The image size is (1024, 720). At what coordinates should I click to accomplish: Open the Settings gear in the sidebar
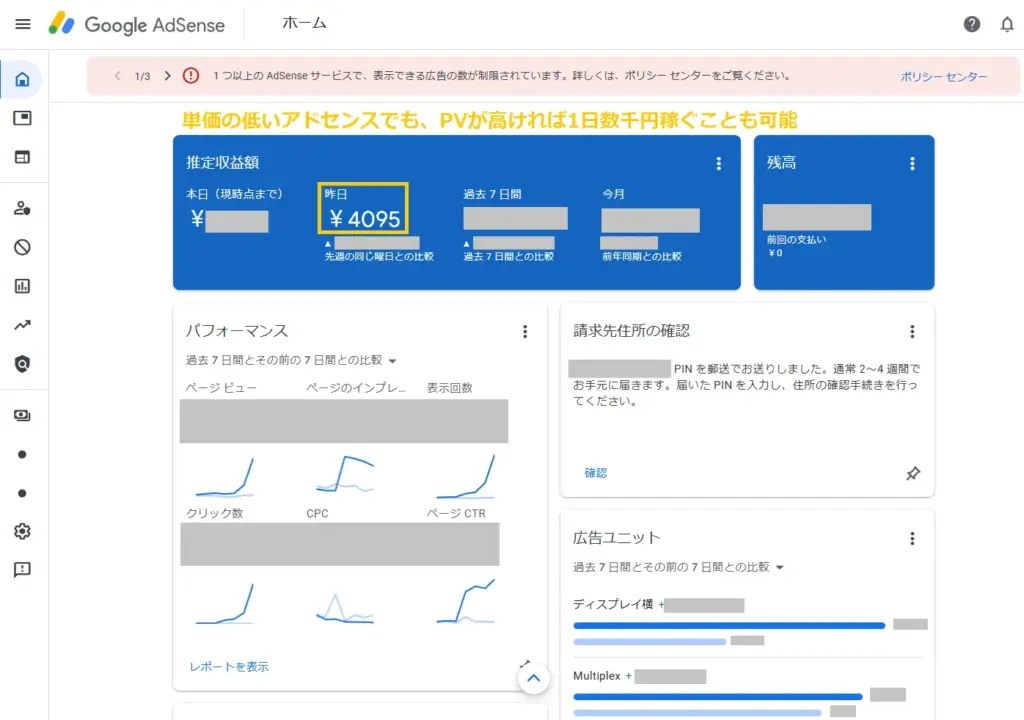click(x=22, y=531)
